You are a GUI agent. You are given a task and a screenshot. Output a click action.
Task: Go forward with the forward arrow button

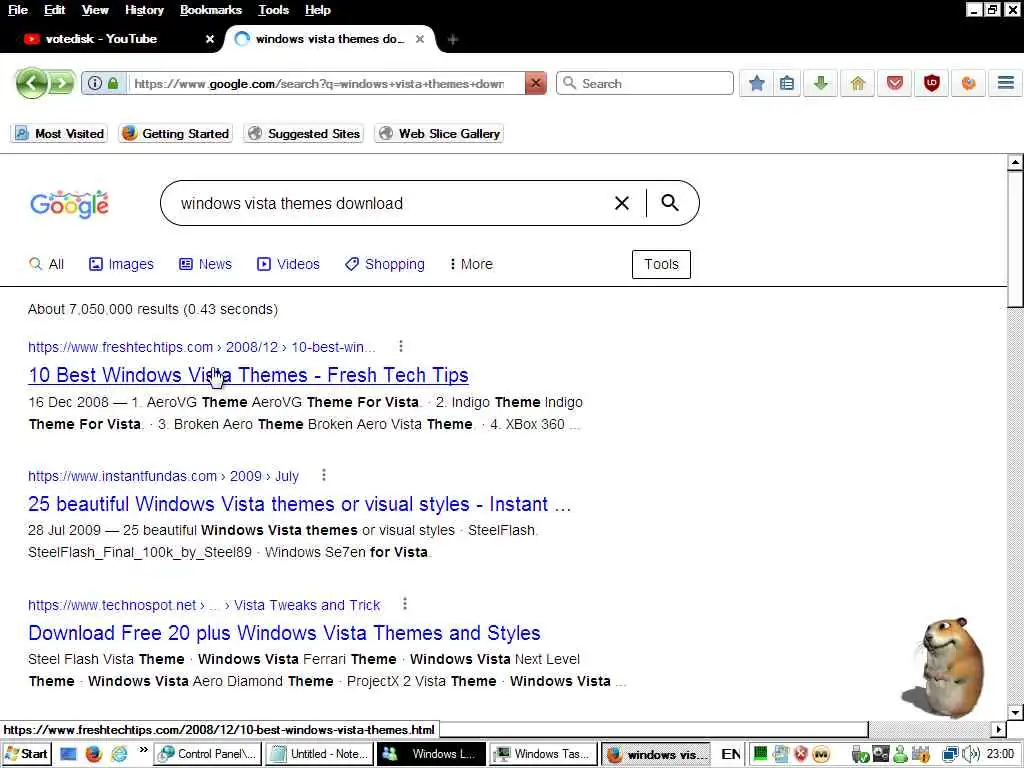pos(61,84)
